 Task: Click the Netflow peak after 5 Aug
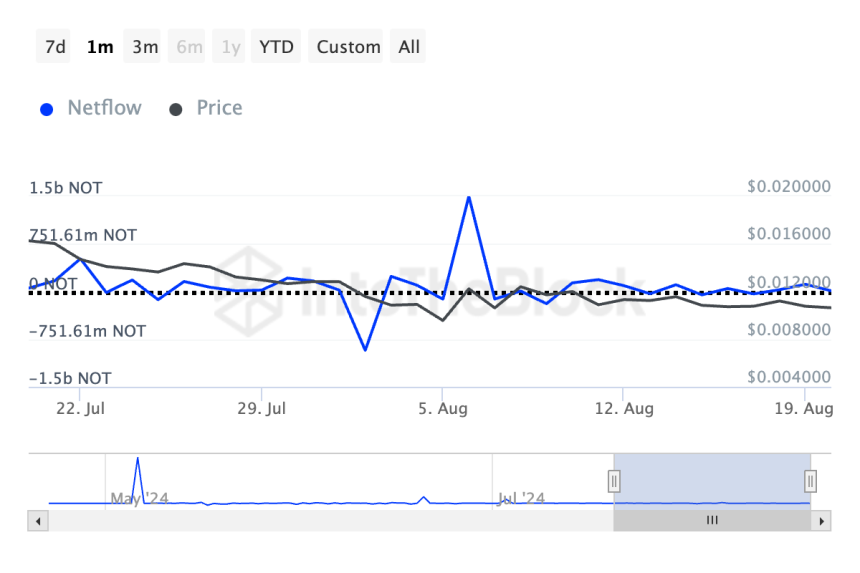tap(468, 197)
